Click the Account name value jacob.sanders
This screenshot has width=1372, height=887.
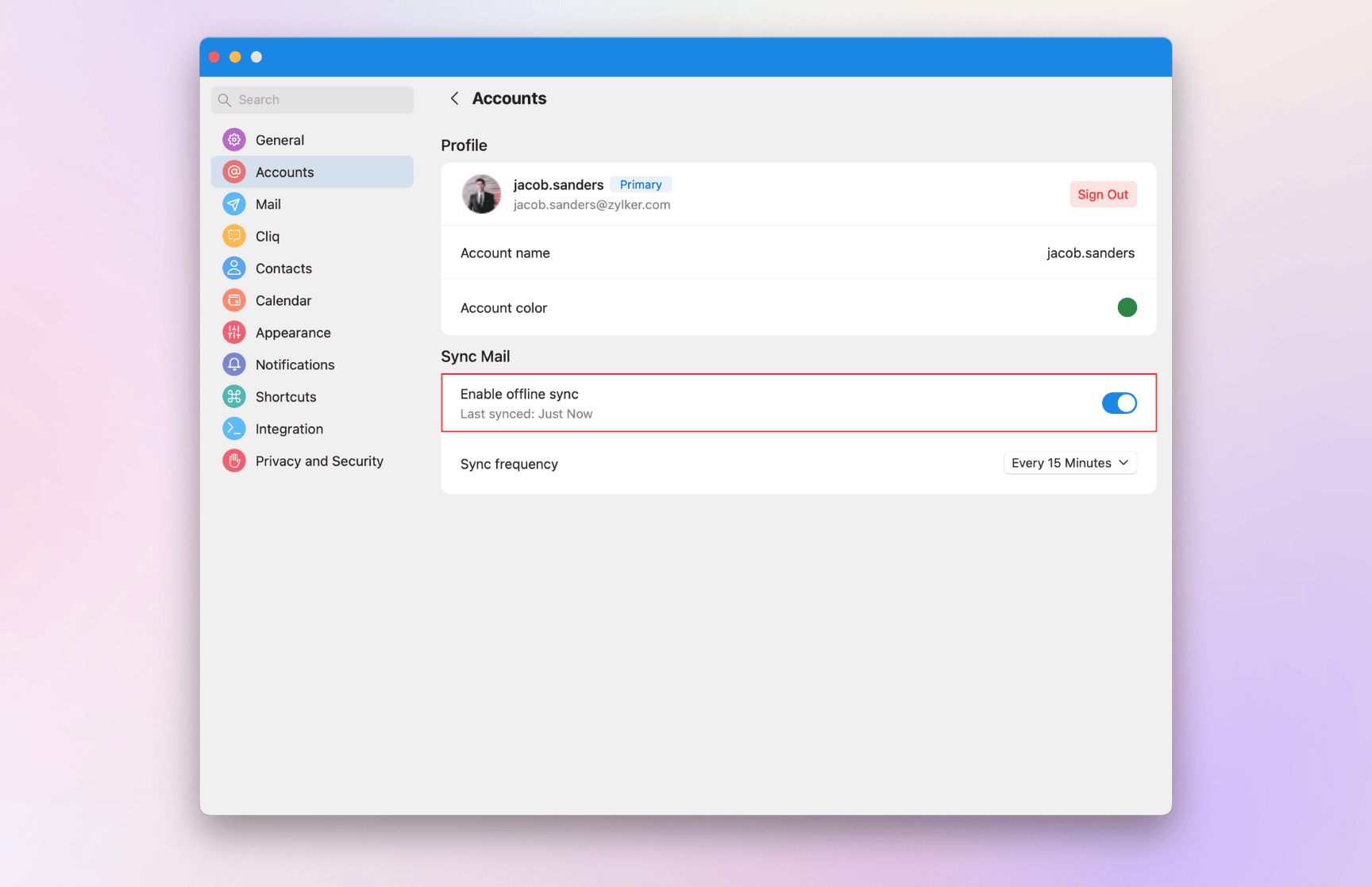pyautogui.click(x=1090, y=253)
